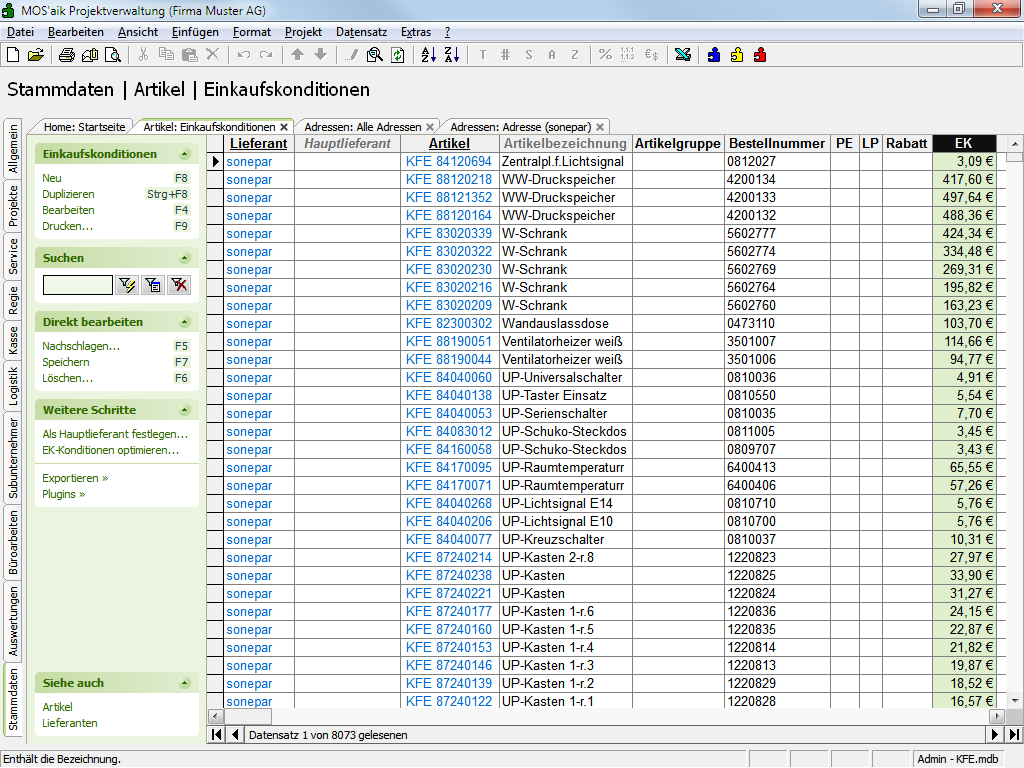Sort descending with the Z-A icon
Viewport: 1024px width, 768px height.
451,55
